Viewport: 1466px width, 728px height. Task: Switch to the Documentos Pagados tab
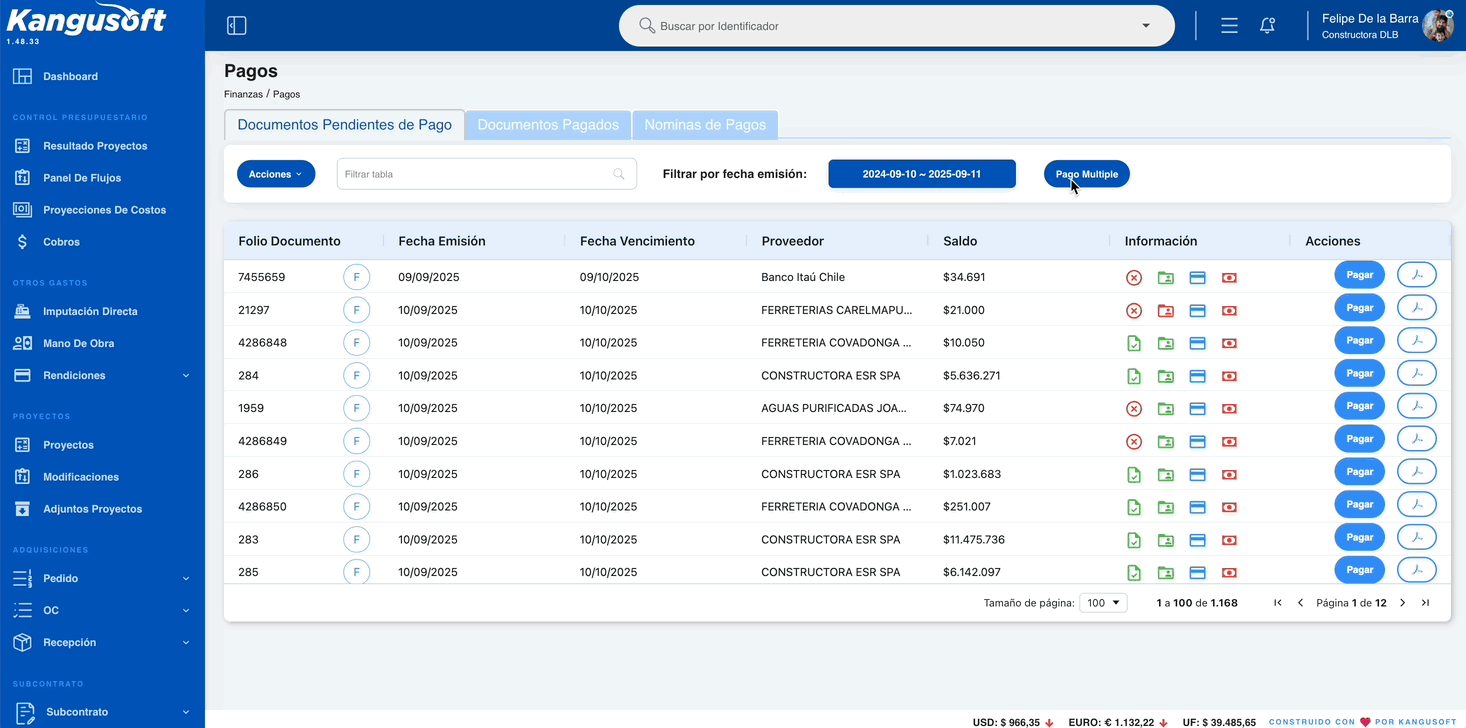[548, 125]
